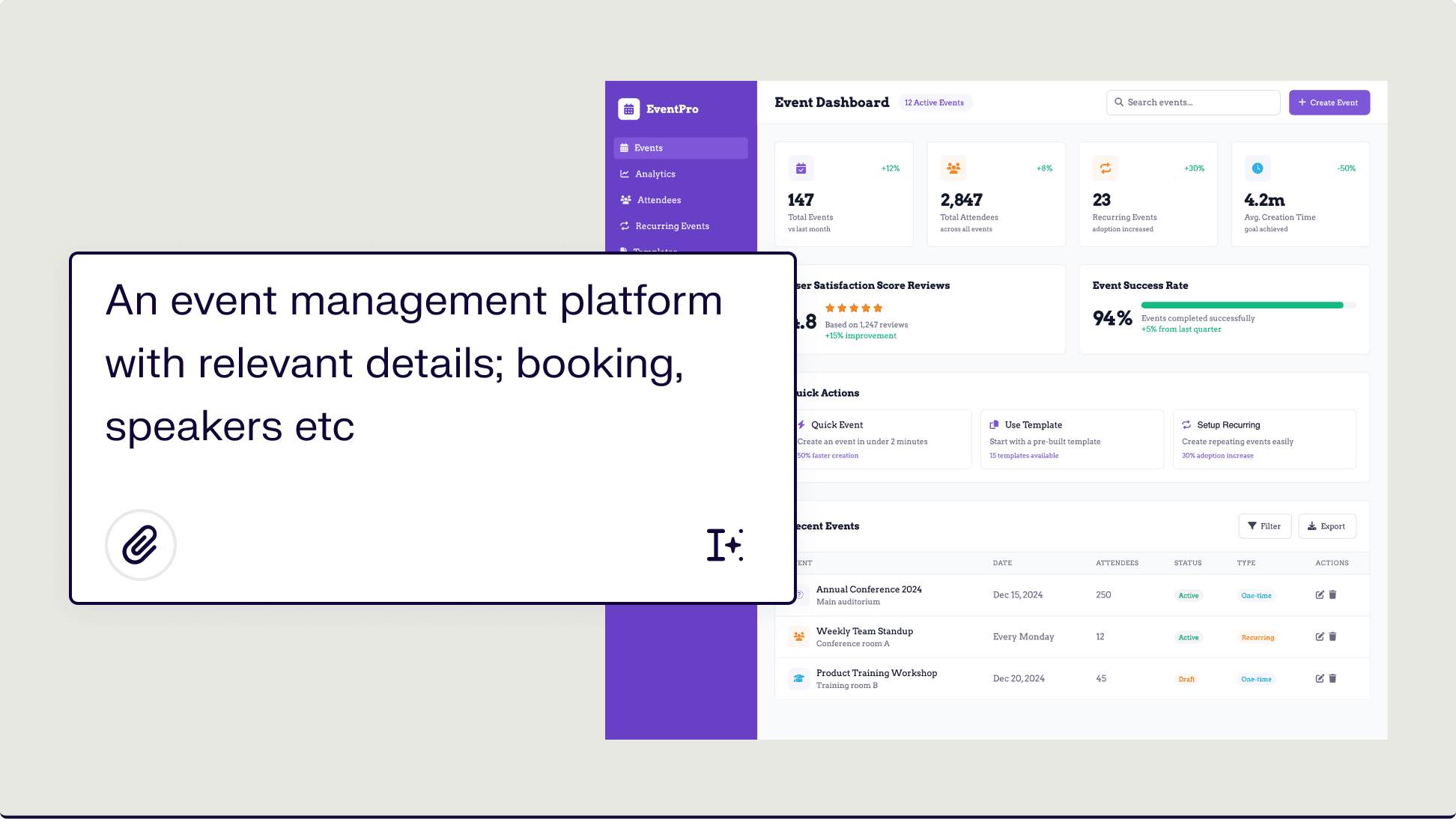The image size is (1456, 819).
Task: Click the paperclip attachment icon on the note card
Action: pos(141,545)
